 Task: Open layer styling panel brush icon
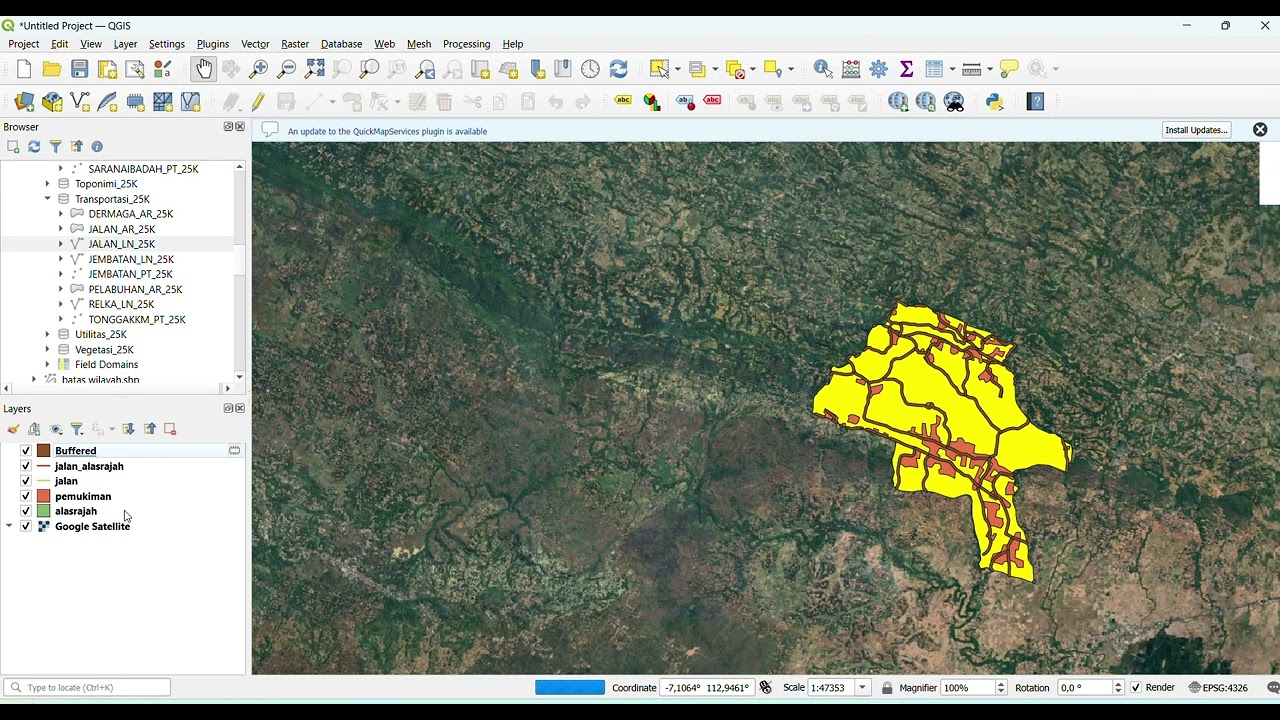[13, 429]
